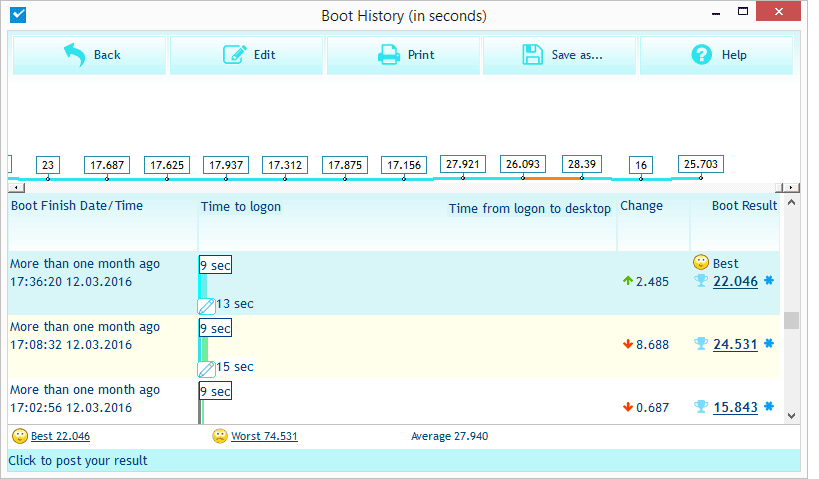The image size is (819, 479).
Task: Open Help from the toolbar
Action: pyautogui.click(x=717, y=55)
